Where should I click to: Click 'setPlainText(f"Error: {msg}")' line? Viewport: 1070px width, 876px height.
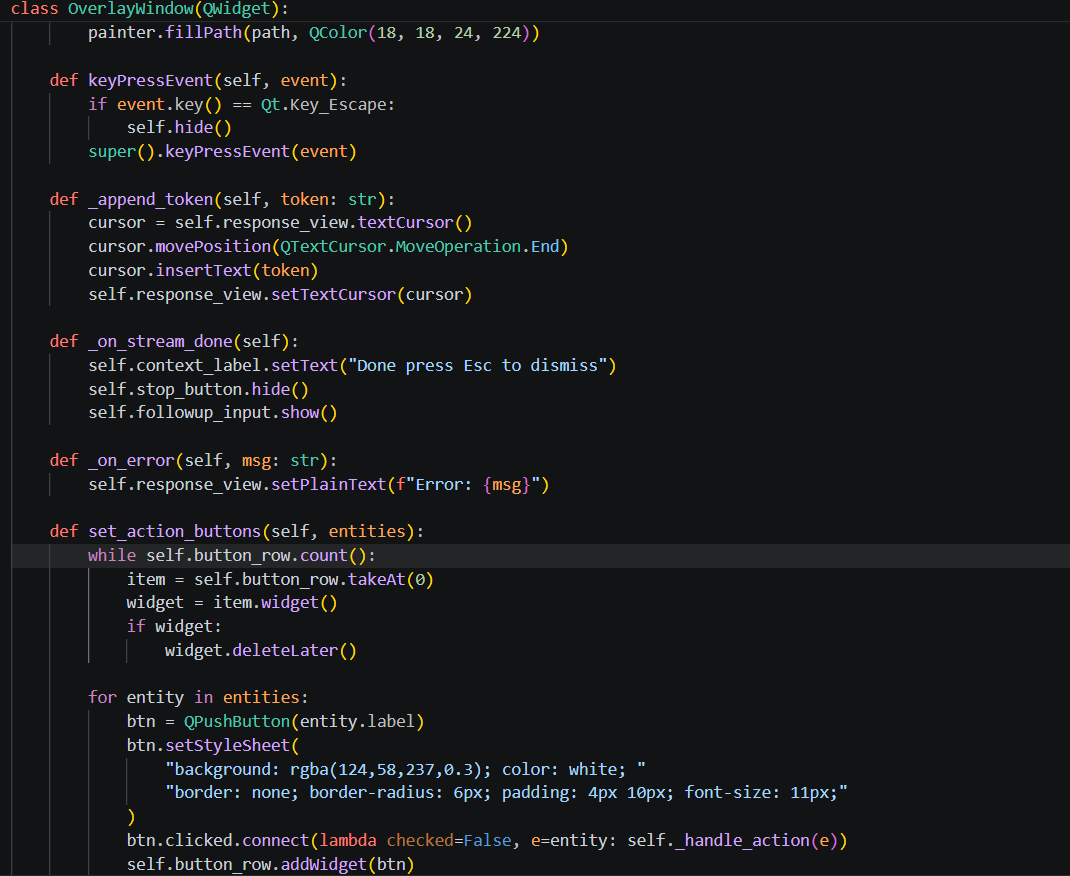point(318,484)
